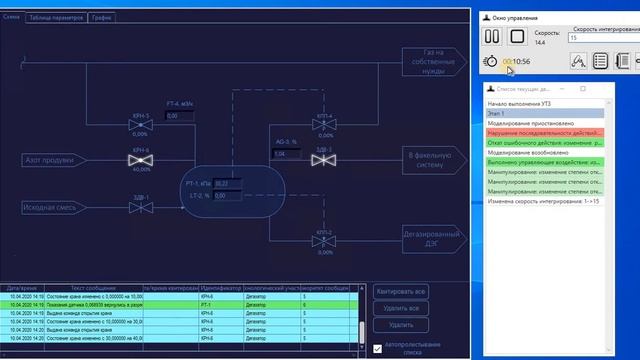Image resolution: width=640 pixels, height=360 pixels.
Task: Open the list icon in the control window
Action: [x=600, y=61]
